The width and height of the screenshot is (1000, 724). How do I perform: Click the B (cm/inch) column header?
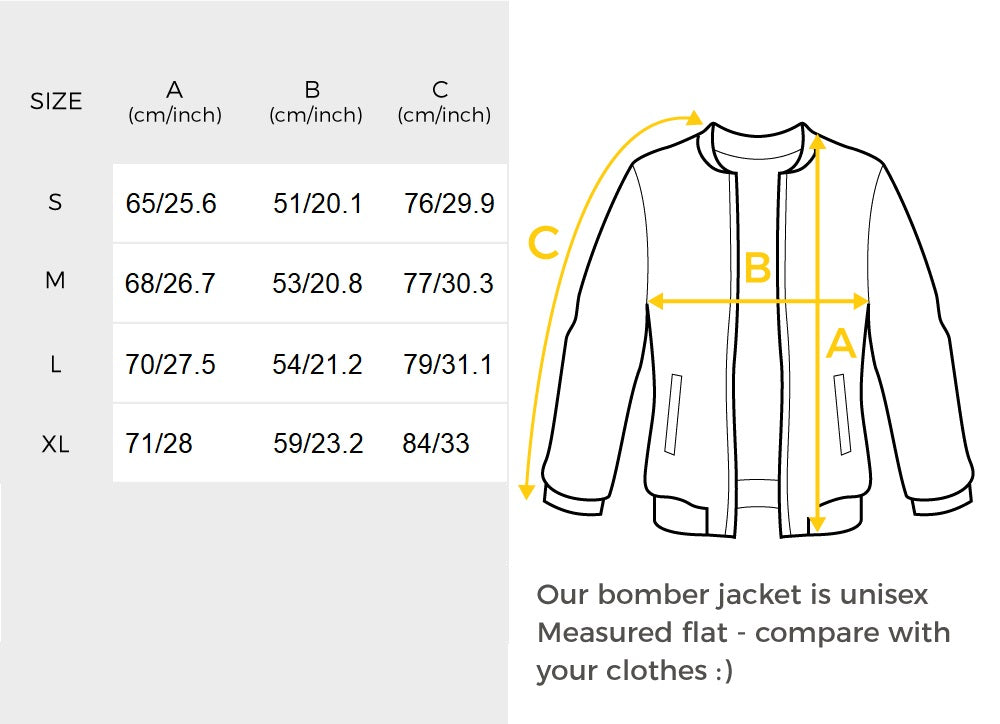click(x=314, y=101)
